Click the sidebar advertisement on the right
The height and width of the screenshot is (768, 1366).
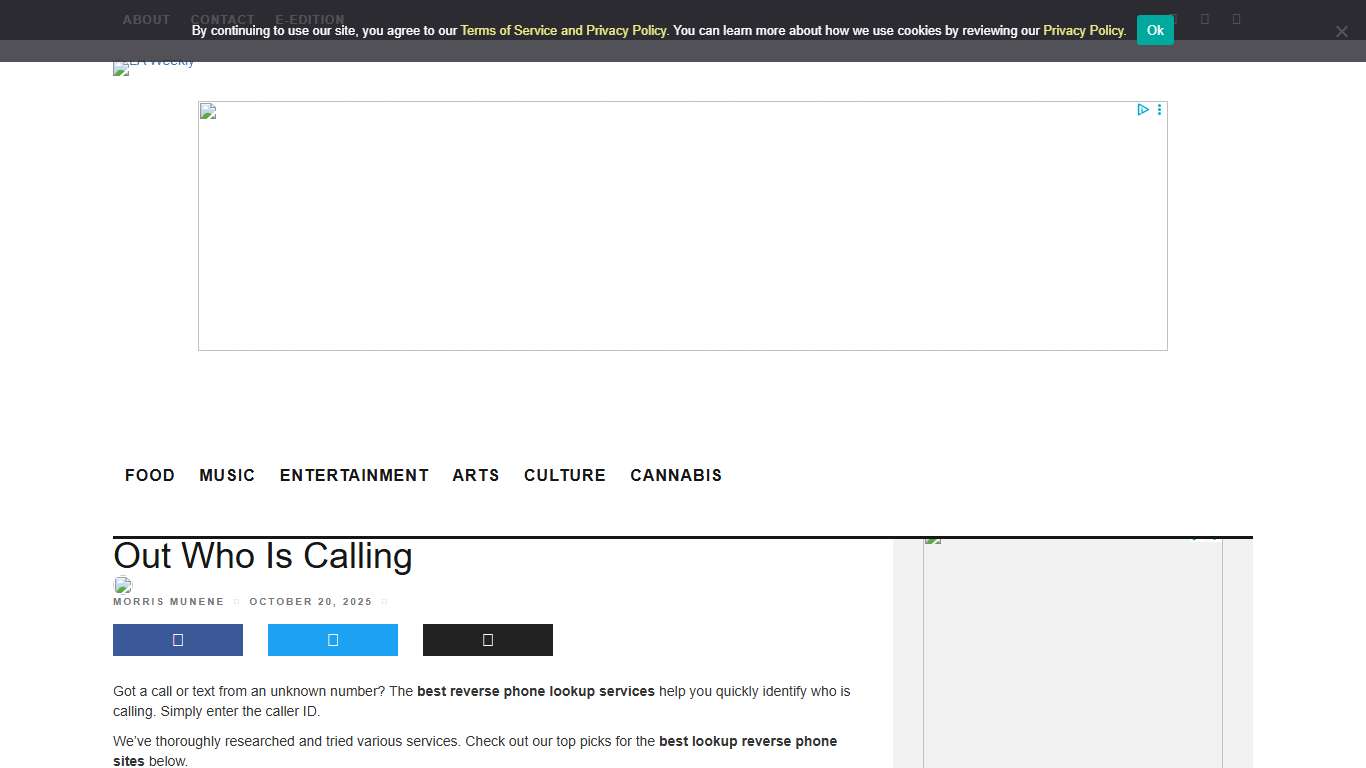pos(1072,650)
